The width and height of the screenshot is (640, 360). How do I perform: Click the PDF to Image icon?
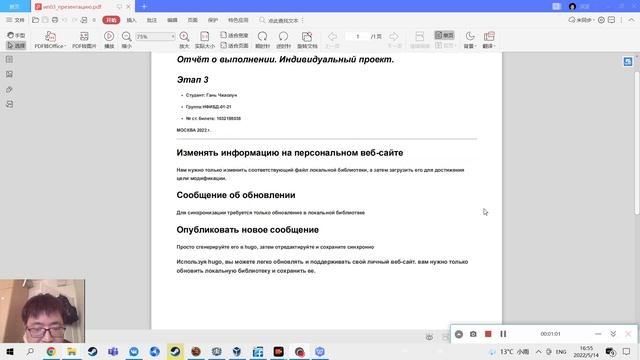[x=84, y=36]
